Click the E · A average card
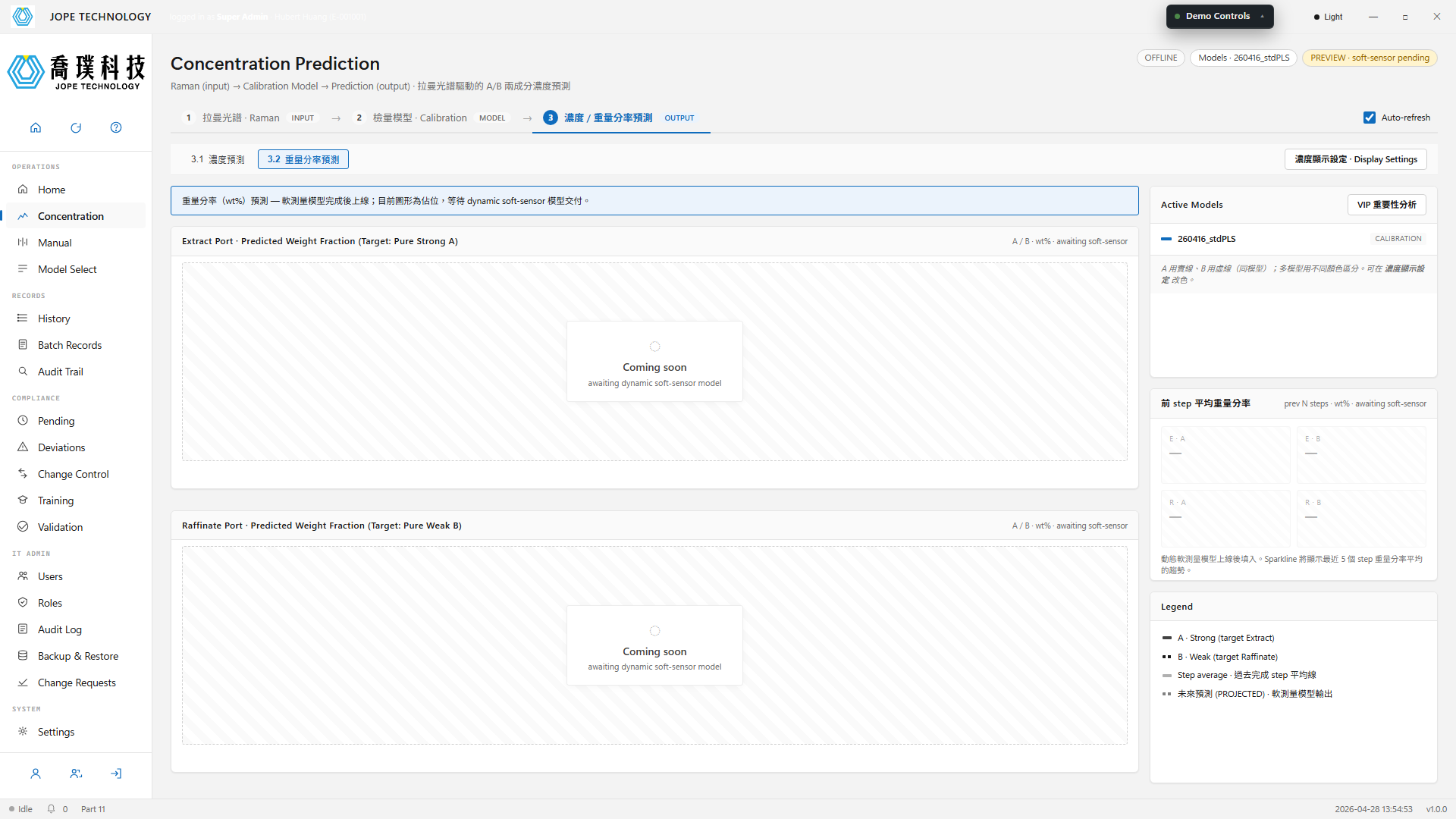This screenshot has width=1456, height=819. pyautogui.click(x=1225, y=454)
